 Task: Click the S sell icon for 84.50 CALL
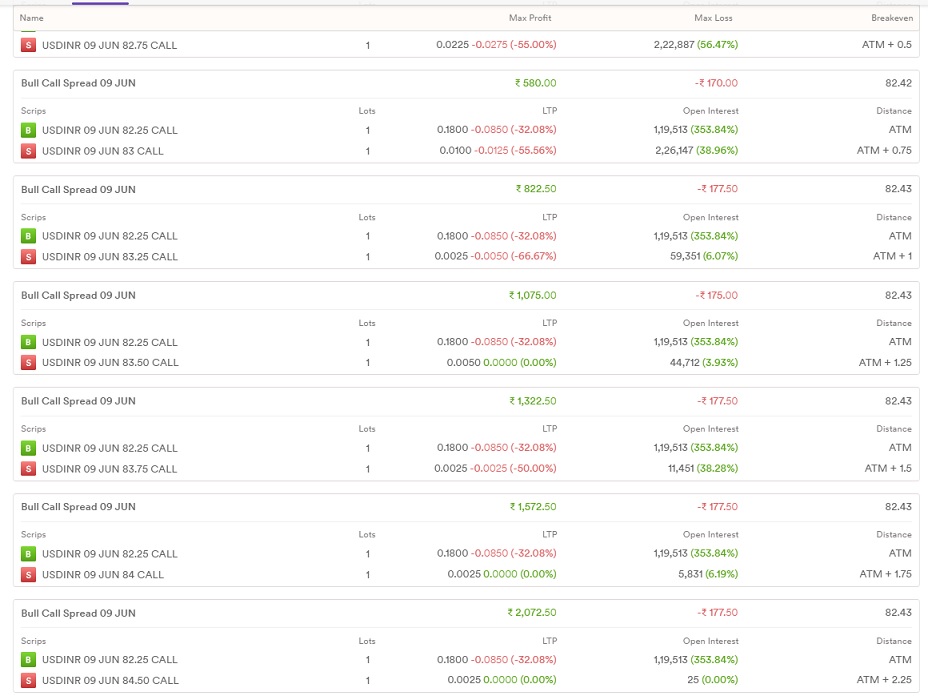[28, 681]
